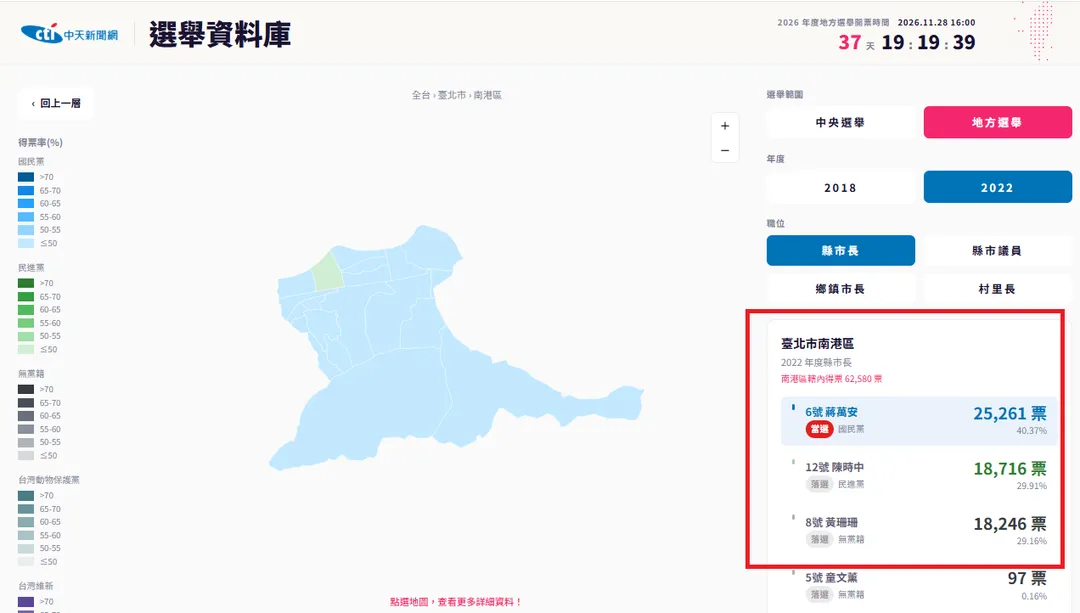This screenshot has width=1080, height=613.
Task: Click the 台灣動物保護黨 legend label
Action: click(49, 479)
